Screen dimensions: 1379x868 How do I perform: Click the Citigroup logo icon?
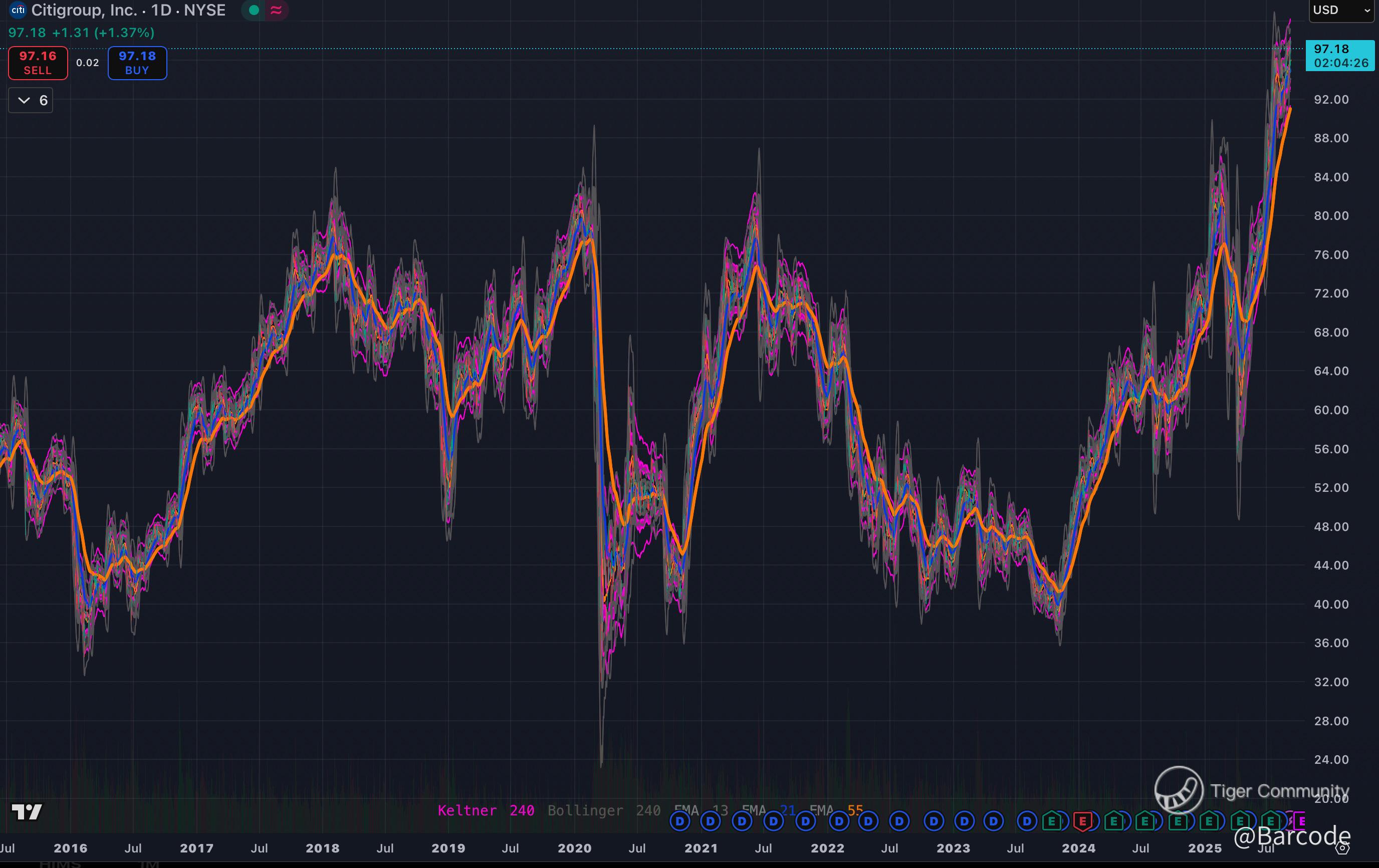tap(18, 11)
